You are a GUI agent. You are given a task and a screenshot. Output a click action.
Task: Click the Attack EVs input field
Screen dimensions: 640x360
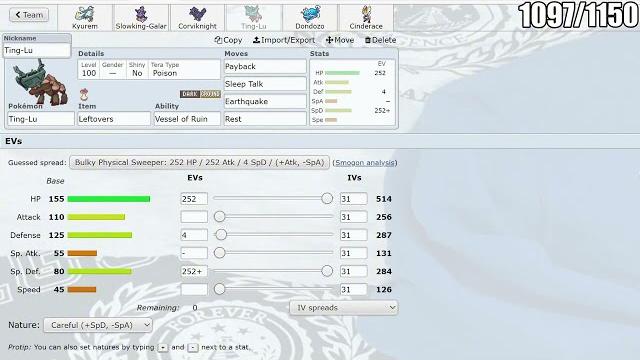click(194, 217)
